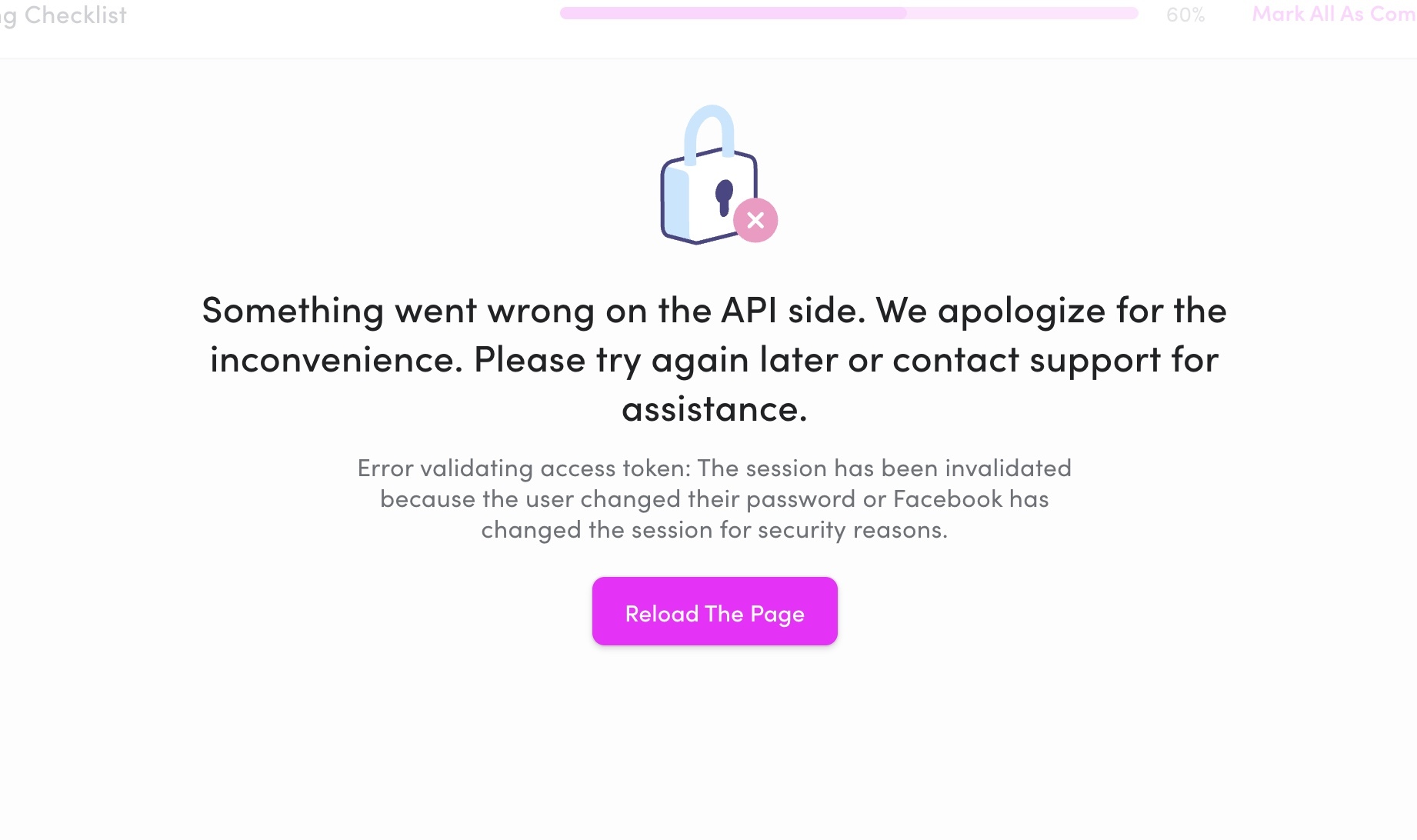The image size is (1417, 840).
Task: Click the word "assistance." in heading
Action: [x=714, y=409]
